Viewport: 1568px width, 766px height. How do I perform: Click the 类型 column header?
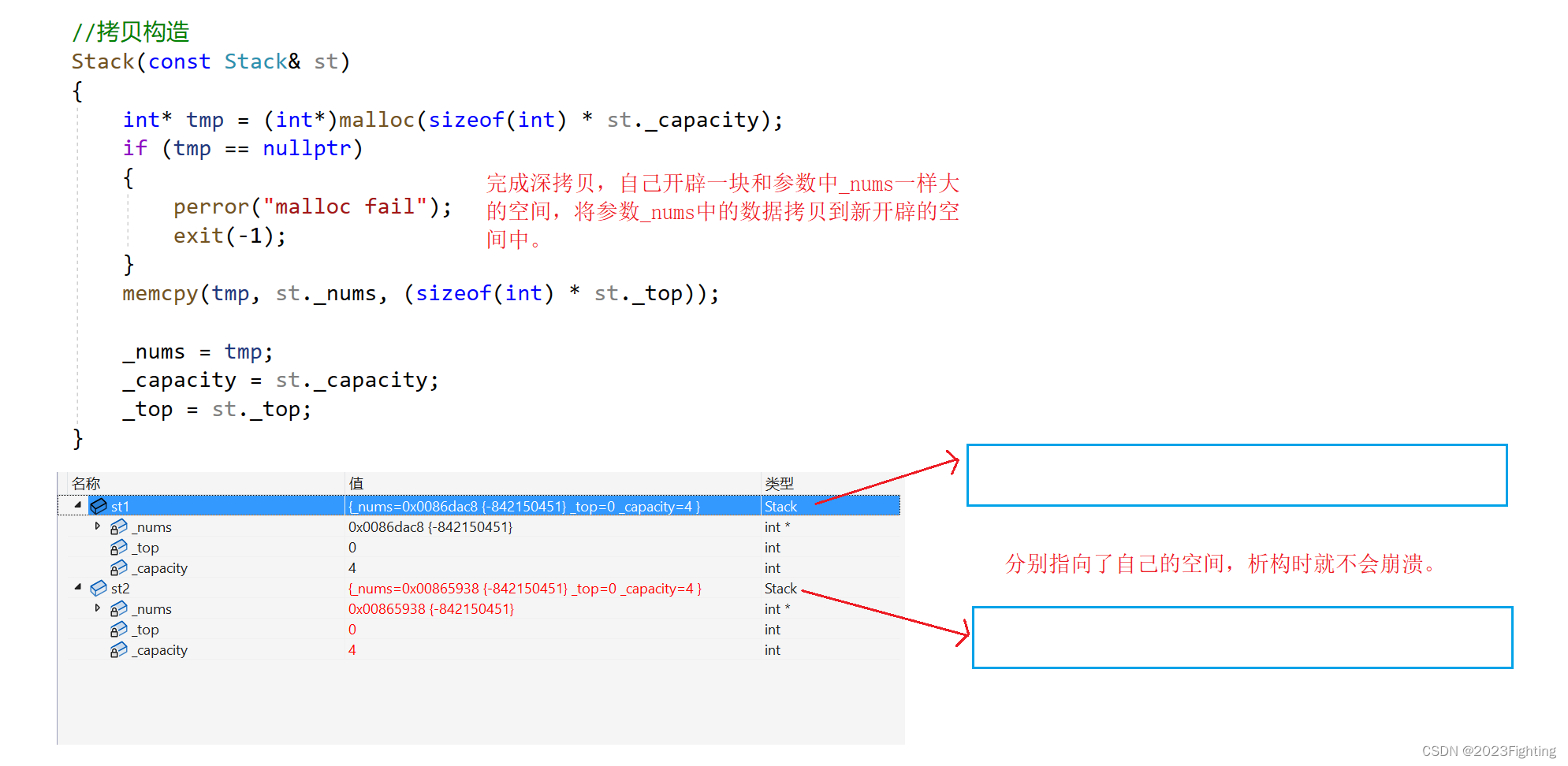click(x=779, y=483)
